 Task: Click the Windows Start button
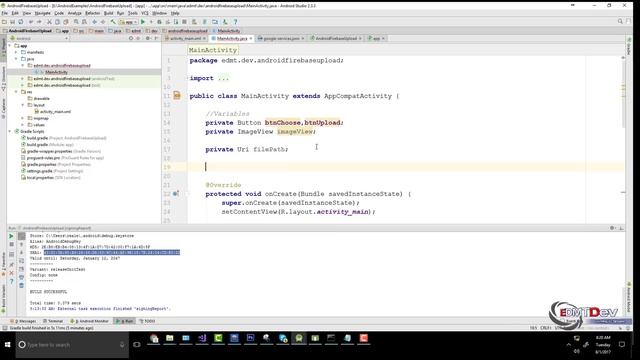(x=7, y=345)
